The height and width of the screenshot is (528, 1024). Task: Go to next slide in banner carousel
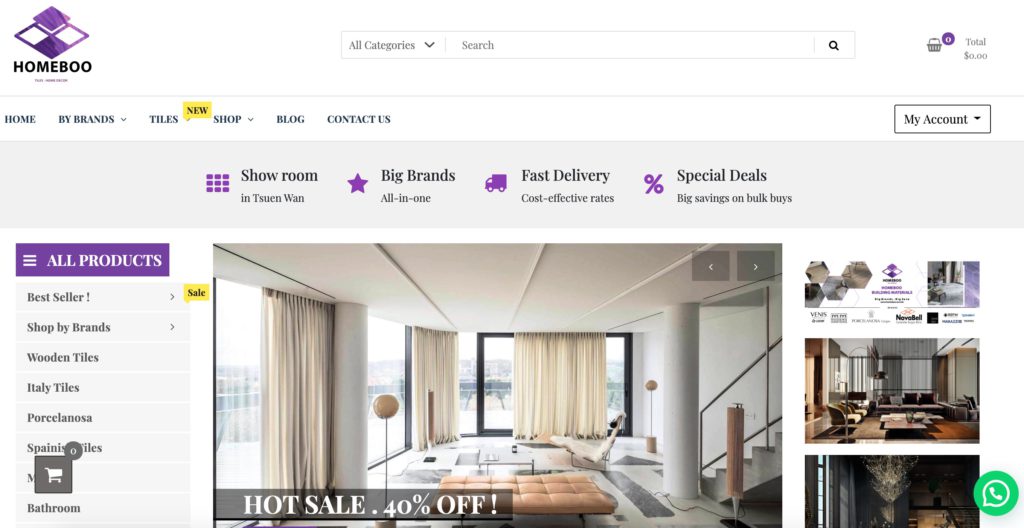(x=756, y=267)
